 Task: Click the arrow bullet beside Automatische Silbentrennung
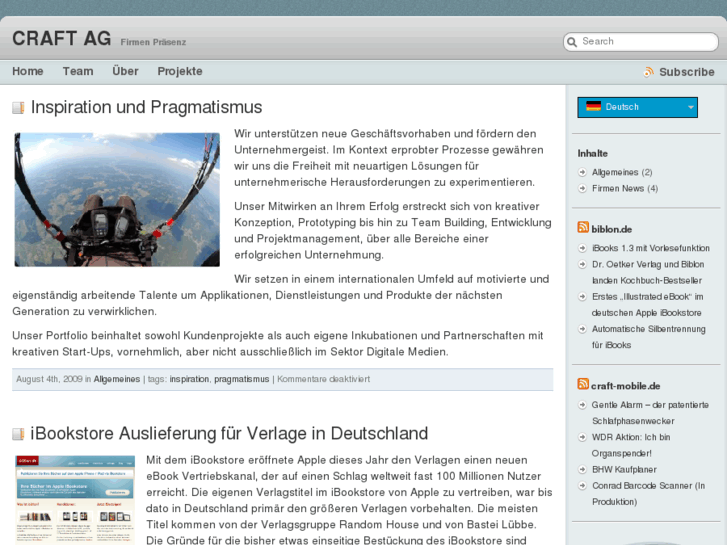point(582,329)
